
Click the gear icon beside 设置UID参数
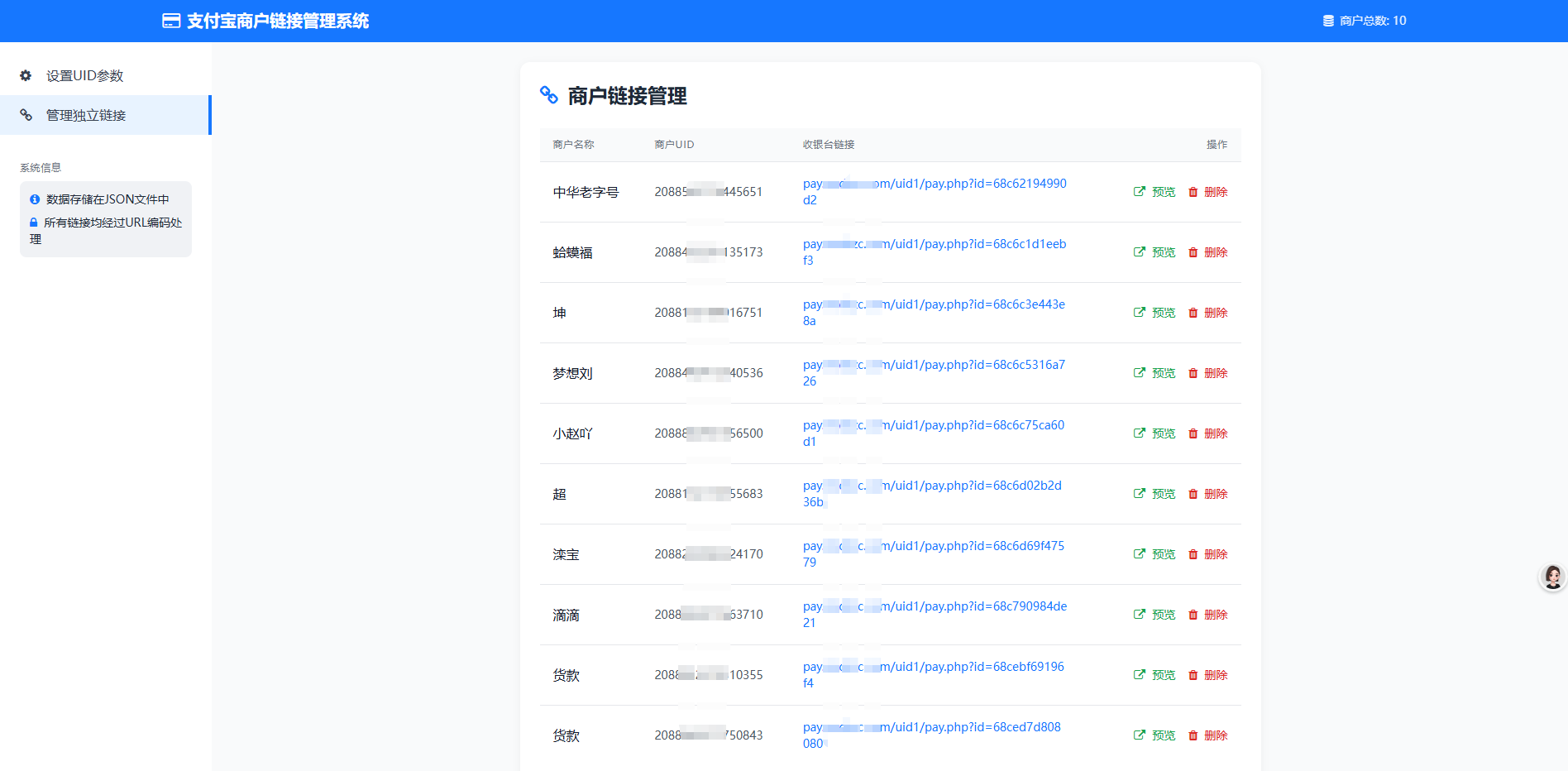pyautogui.click(x=26, y=75)
